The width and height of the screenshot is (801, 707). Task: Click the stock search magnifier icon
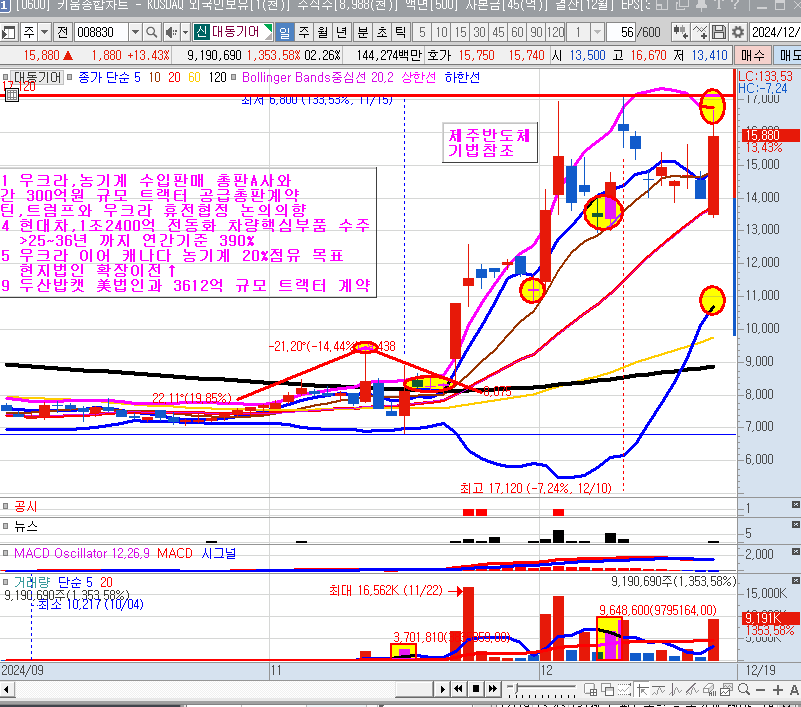(x=148, y=32)
